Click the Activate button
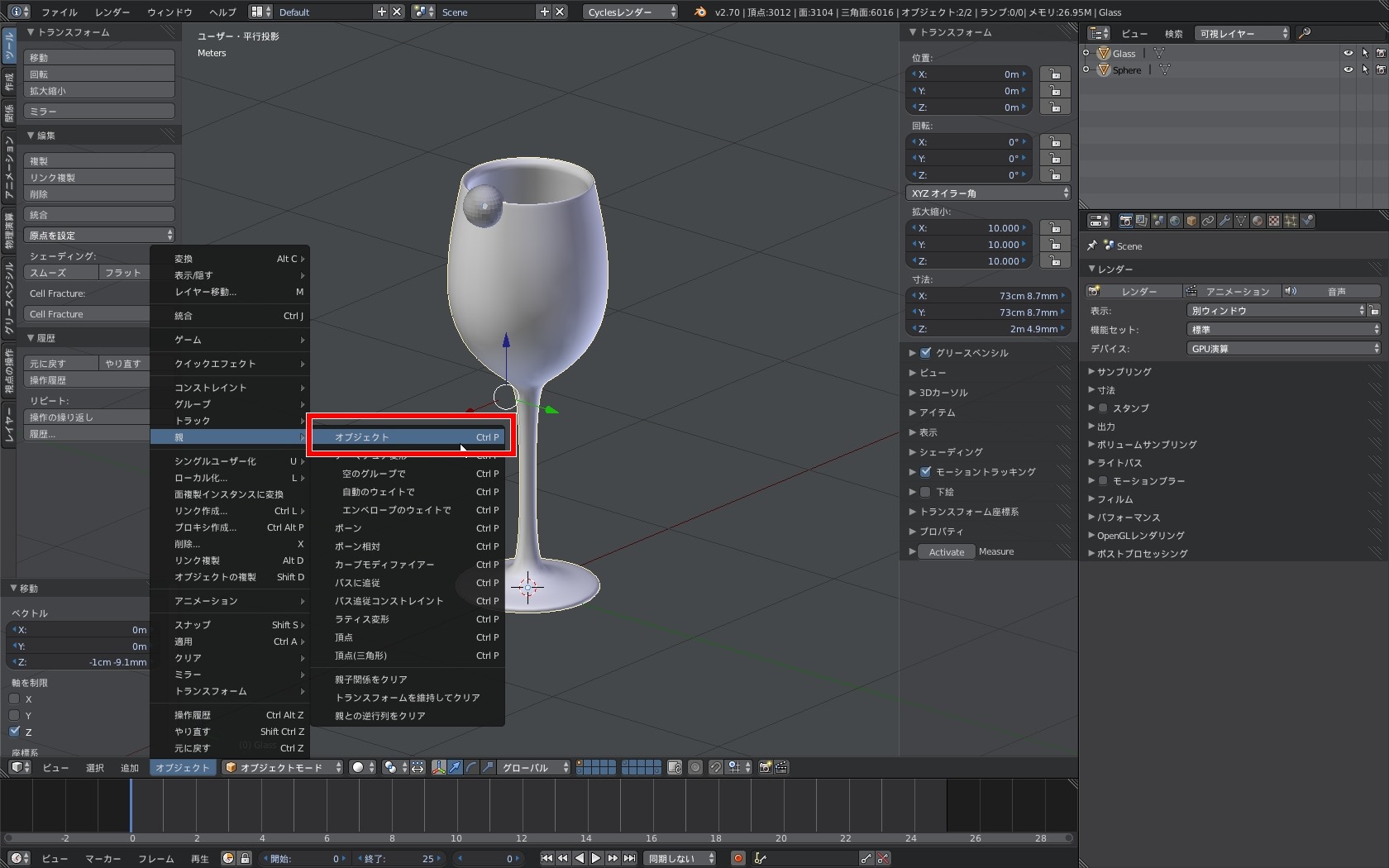This screenshot has width=1389, height=868. click(x=947, y=551)
